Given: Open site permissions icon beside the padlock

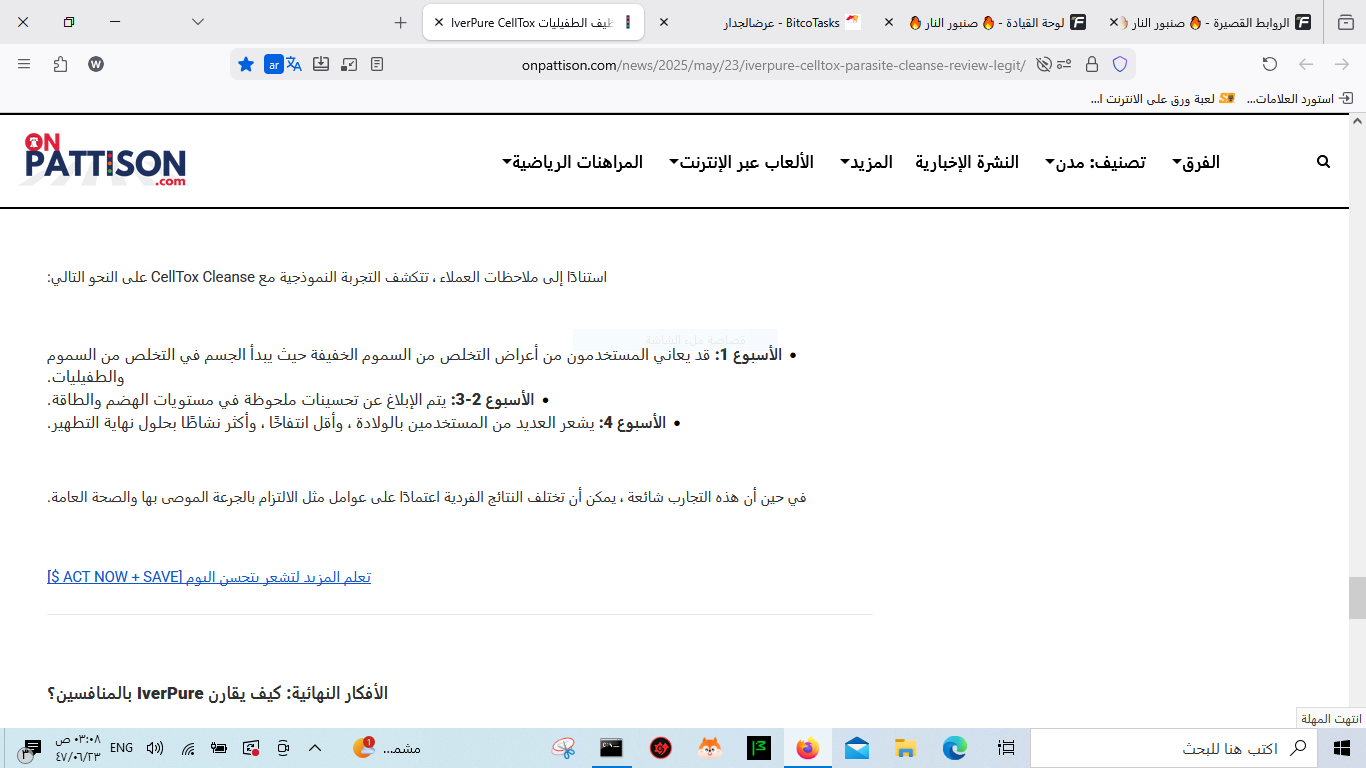Looking at the screenshot, I should 1064,64.
